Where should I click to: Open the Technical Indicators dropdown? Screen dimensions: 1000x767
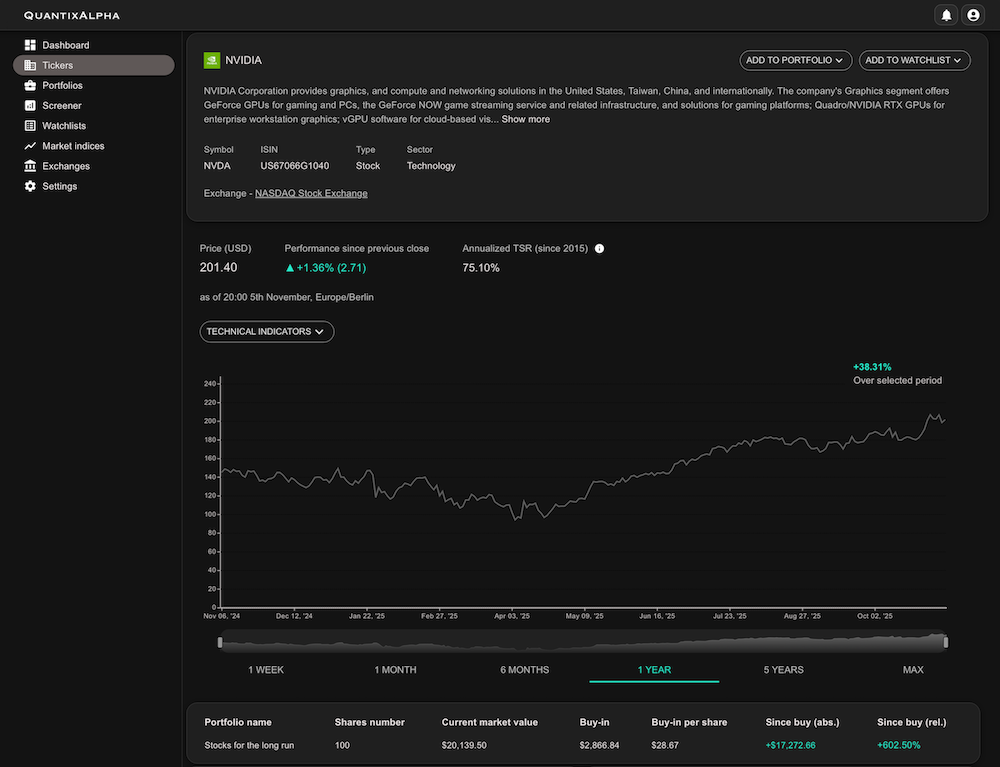[x=266, y=331]
